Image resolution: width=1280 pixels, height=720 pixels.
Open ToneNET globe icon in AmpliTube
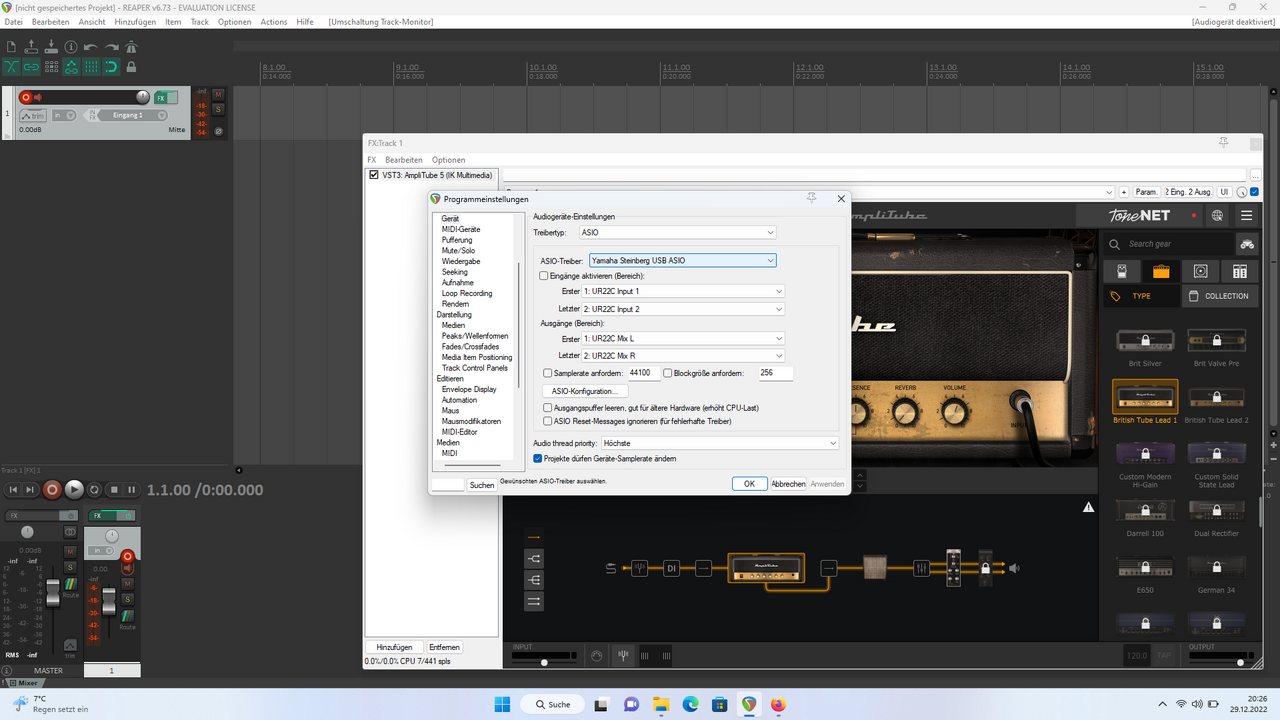1217,215
